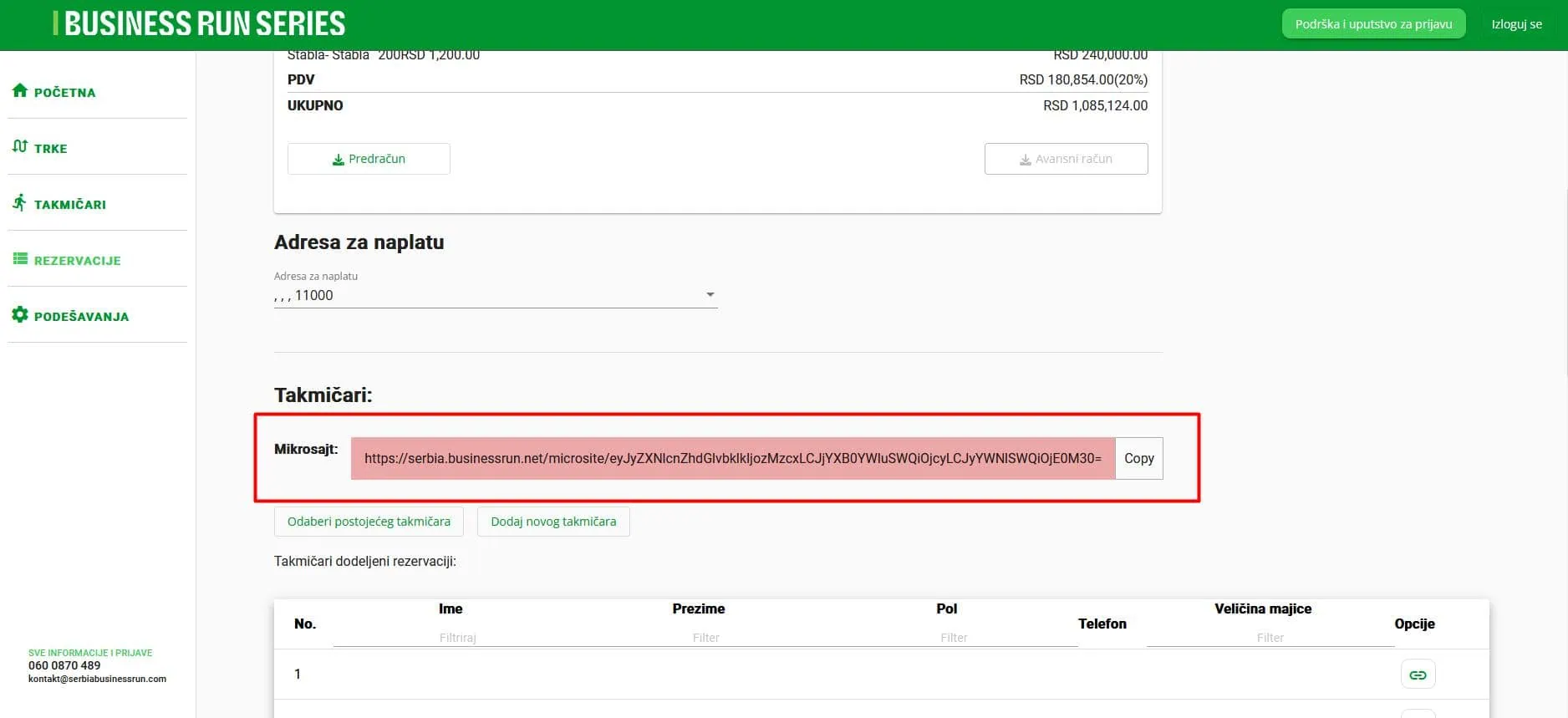The image size is (1568, 718).
Task: Click the Avansni račun button
Action: click(x=1066, y=159)
